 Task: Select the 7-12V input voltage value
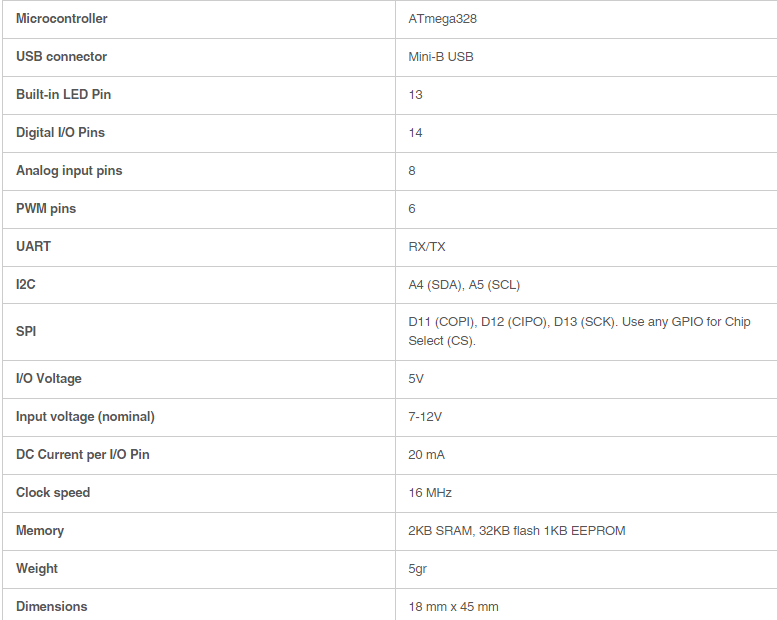[425, 417]
